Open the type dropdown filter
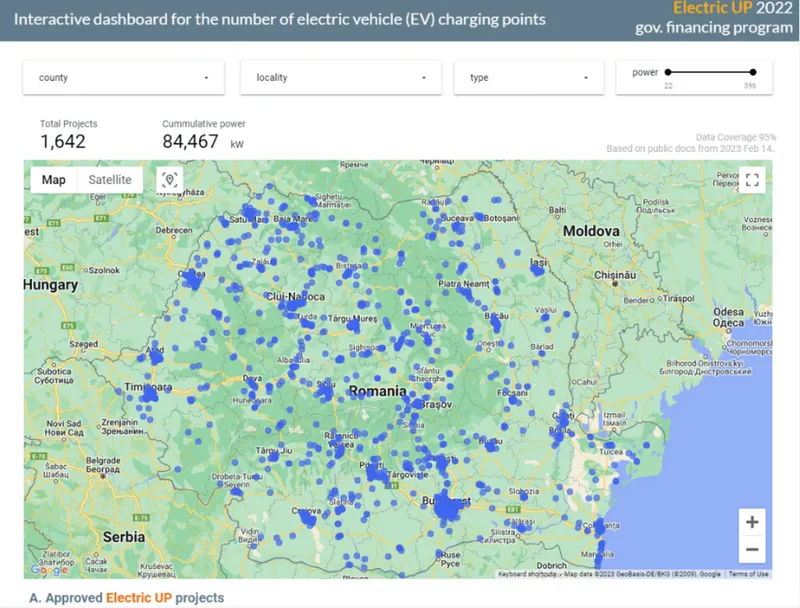This screenshot has height=608, width=800. (x=528, y=77)
